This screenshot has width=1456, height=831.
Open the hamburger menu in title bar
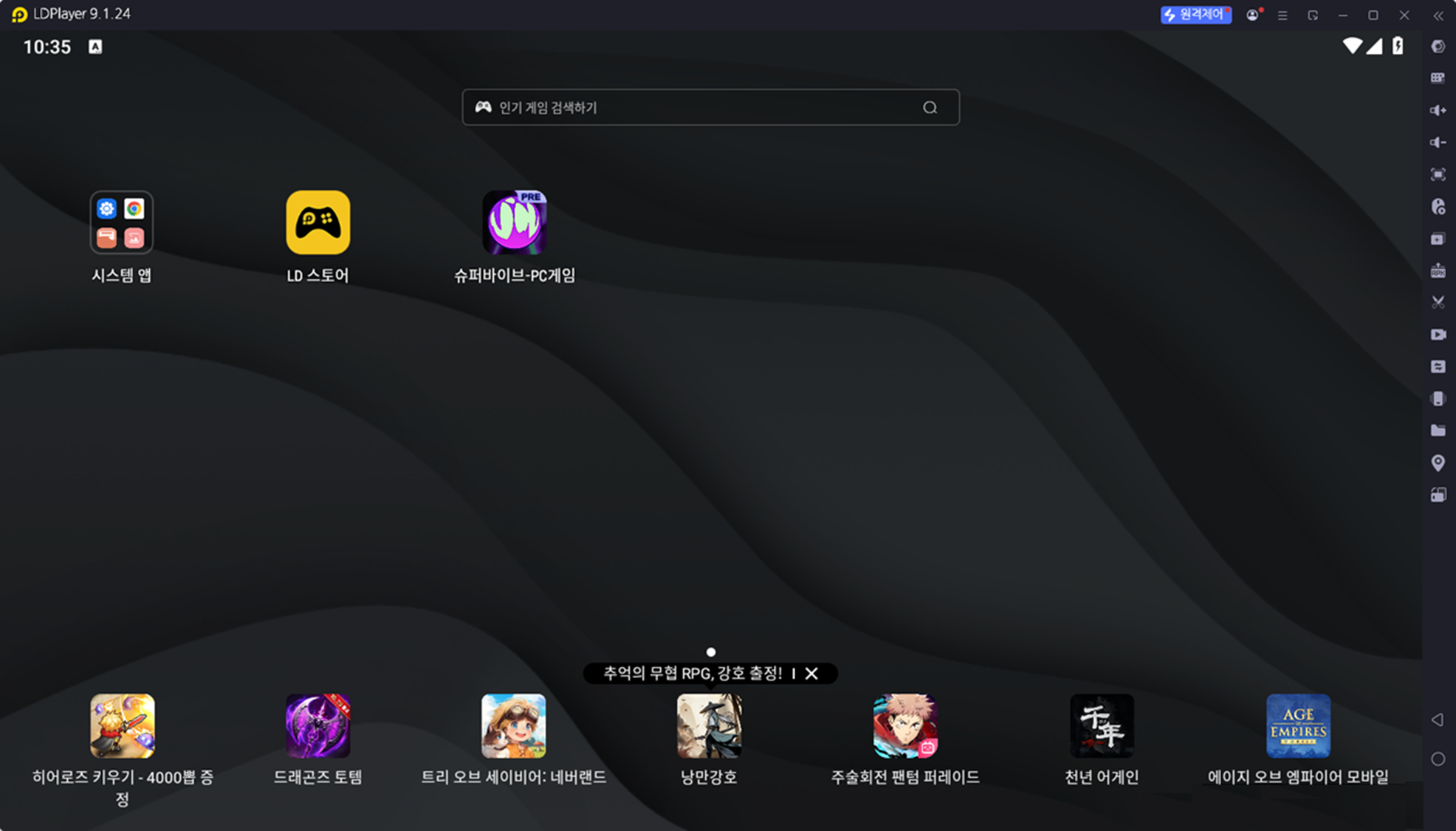(x=1282, y=16)
